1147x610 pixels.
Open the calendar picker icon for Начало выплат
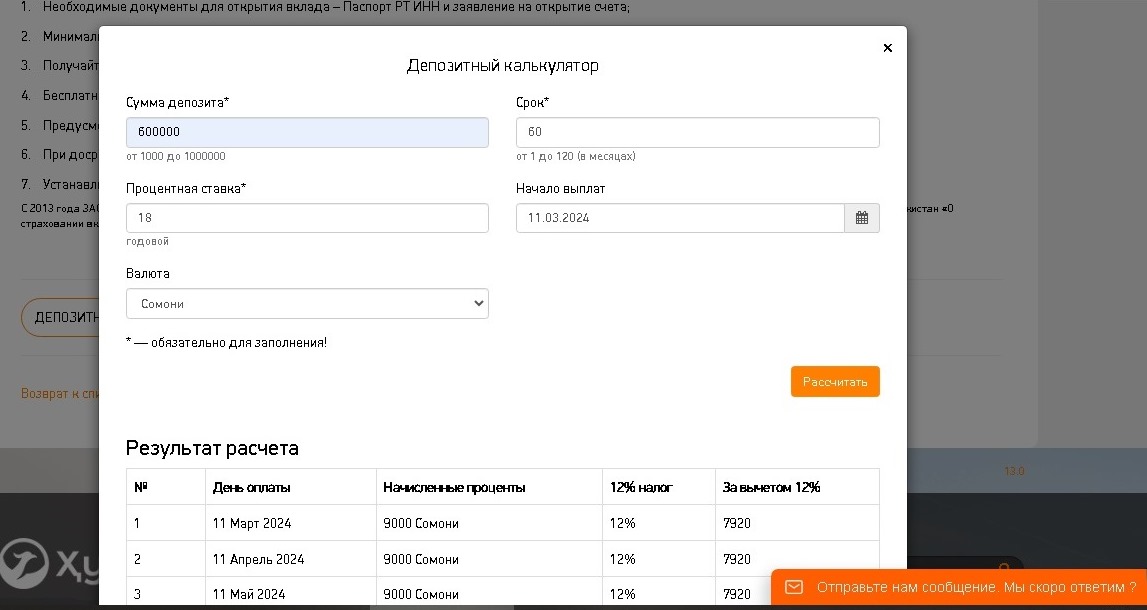862,218
